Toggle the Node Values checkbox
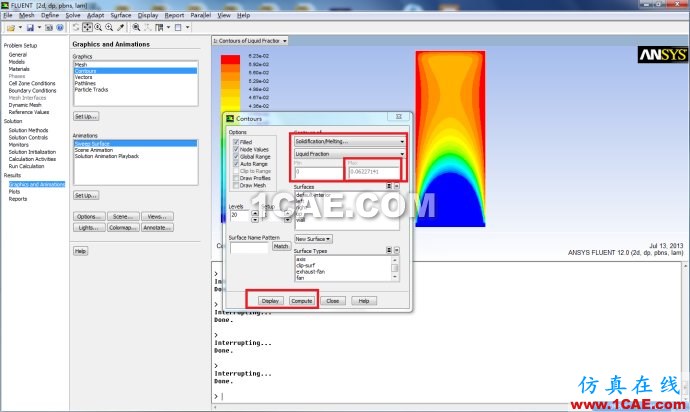 tap(236, 149)
